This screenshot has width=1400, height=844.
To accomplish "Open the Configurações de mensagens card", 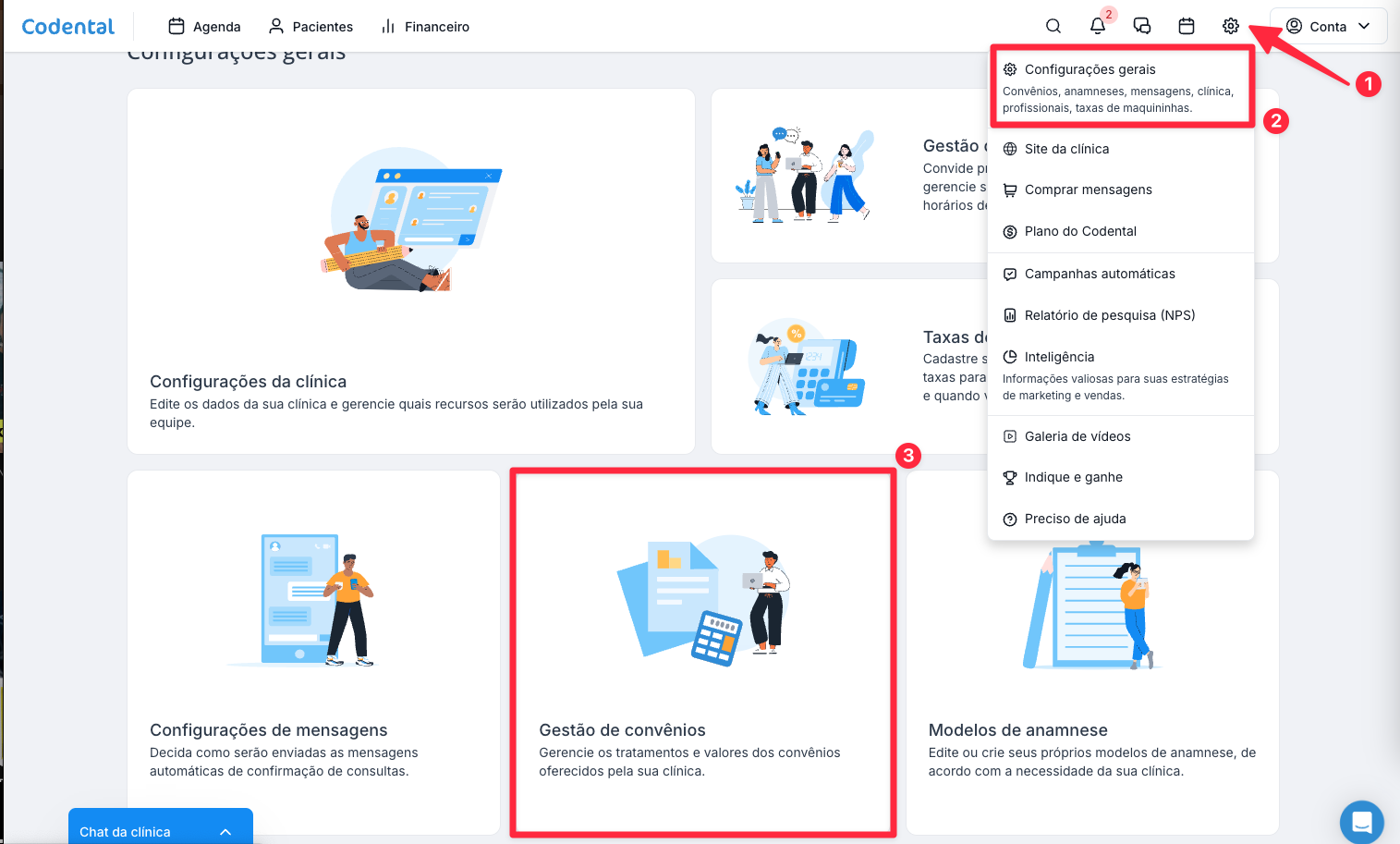I will tap(313, 653).
